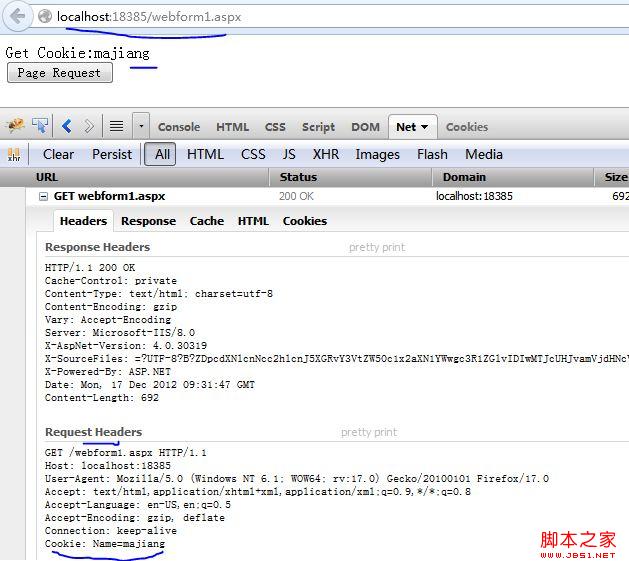Click the back arrow in Firebug toolbar
This screenshot has width=629, height=561.
coord(67,126)
